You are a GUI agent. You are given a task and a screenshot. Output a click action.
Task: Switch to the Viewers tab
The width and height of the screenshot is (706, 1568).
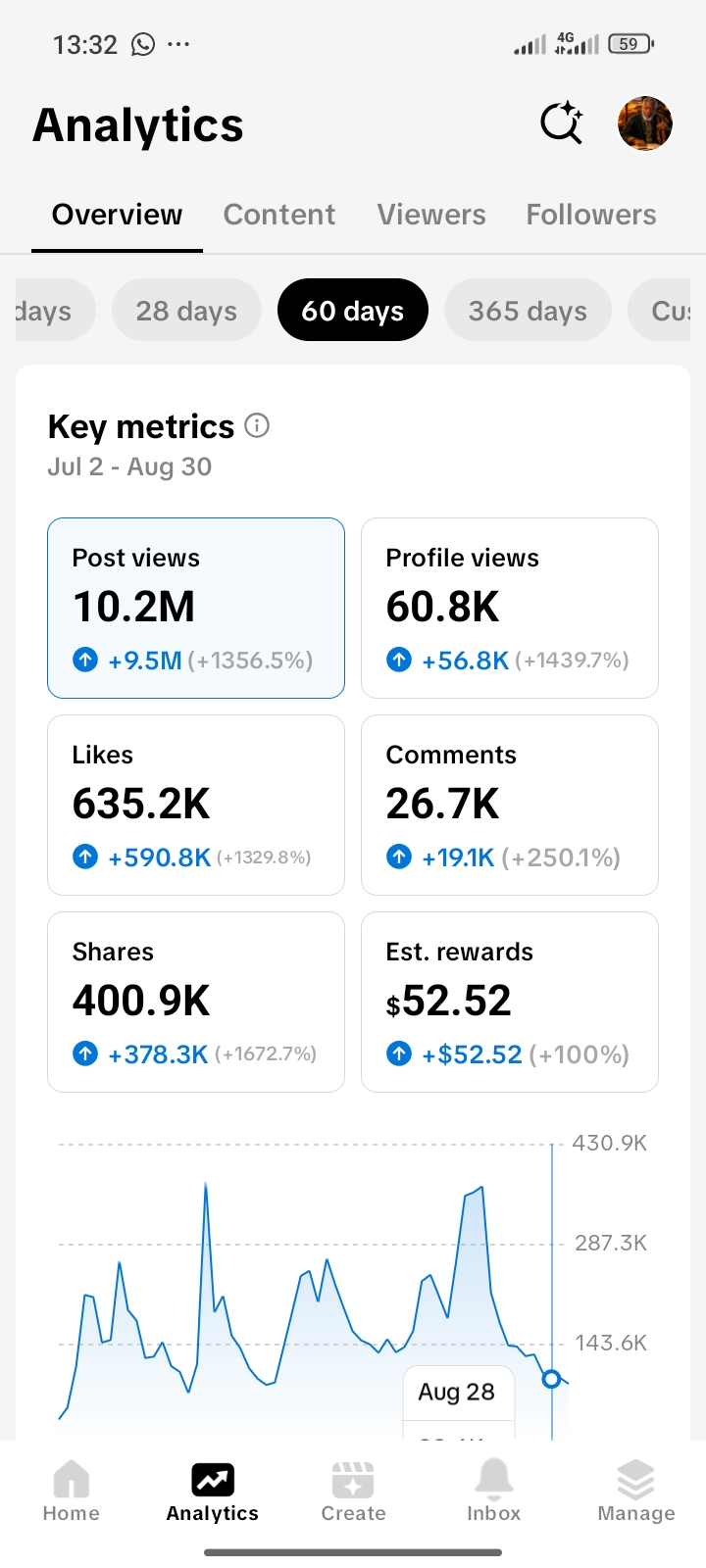pyautogui.click(x=431, y=215)
